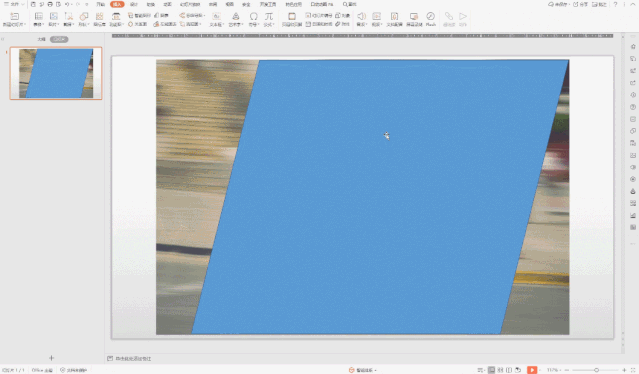The height and width of the screenshot is (374, 639).
Task: Expand the New Slide dropdown arrow
Action: click(x=25, y=25)
